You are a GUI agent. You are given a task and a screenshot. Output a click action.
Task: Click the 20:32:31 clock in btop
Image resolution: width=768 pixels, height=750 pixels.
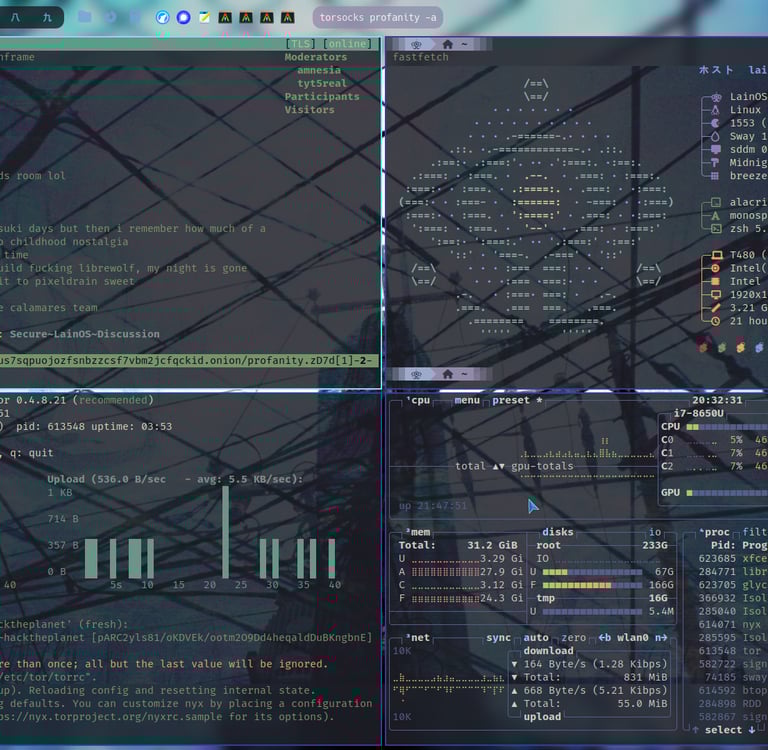coord(717,400)
